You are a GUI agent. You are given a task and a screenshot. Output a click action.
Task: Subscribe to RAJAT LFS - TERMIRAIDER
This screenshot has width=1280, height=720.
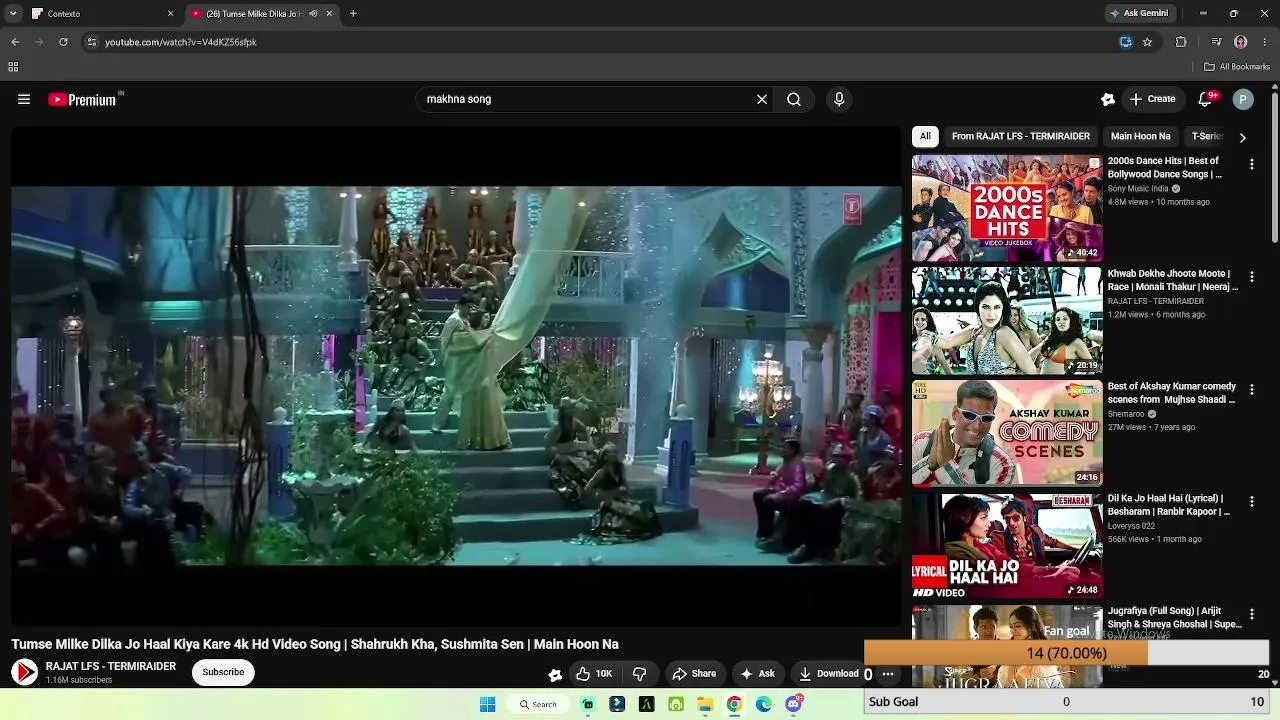click(223, 672)
